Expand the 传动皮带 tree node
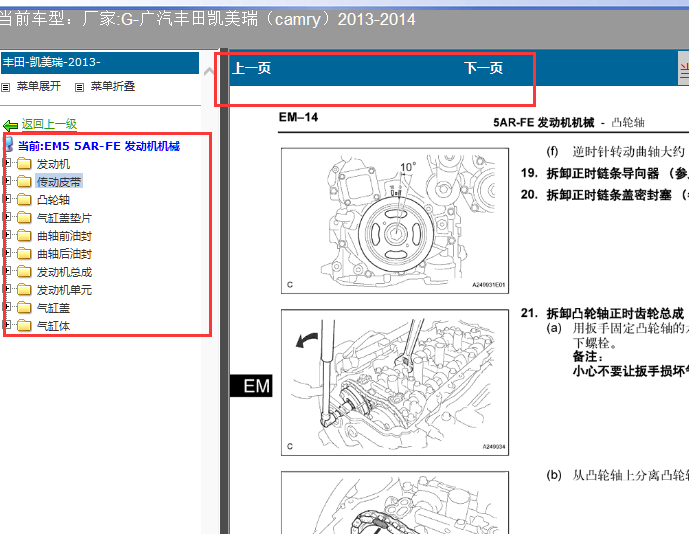This screenshot has width=689, height=534. click(x=7, y=181)
